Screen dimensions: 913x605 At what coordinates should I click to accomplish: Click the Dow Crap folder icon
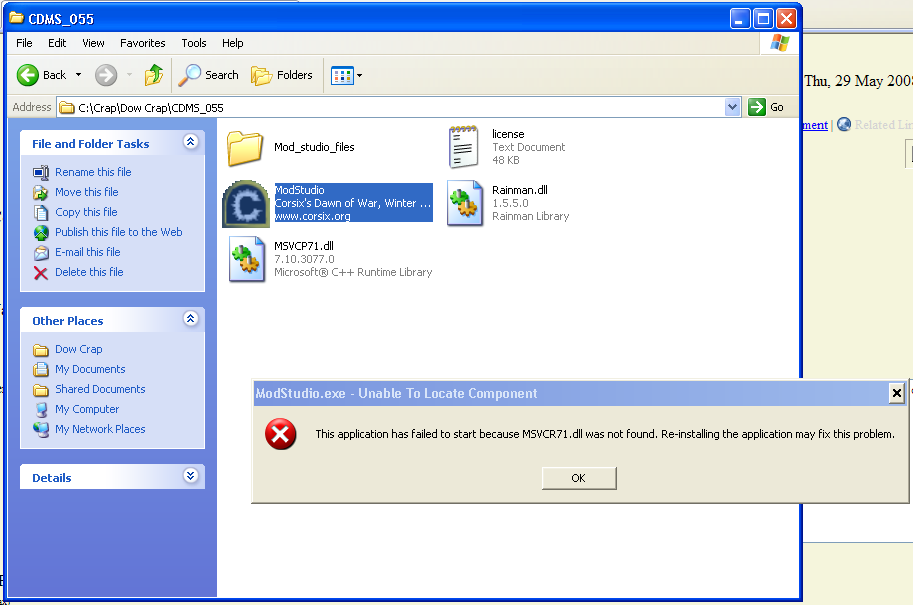41,349
